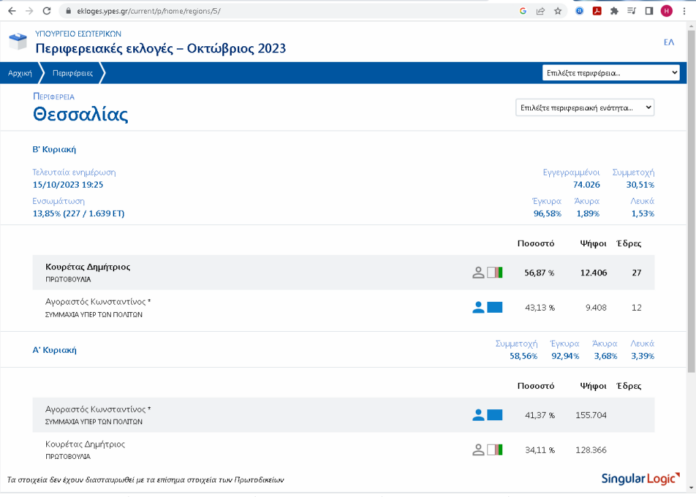Click the share page icon

point(540,11)
